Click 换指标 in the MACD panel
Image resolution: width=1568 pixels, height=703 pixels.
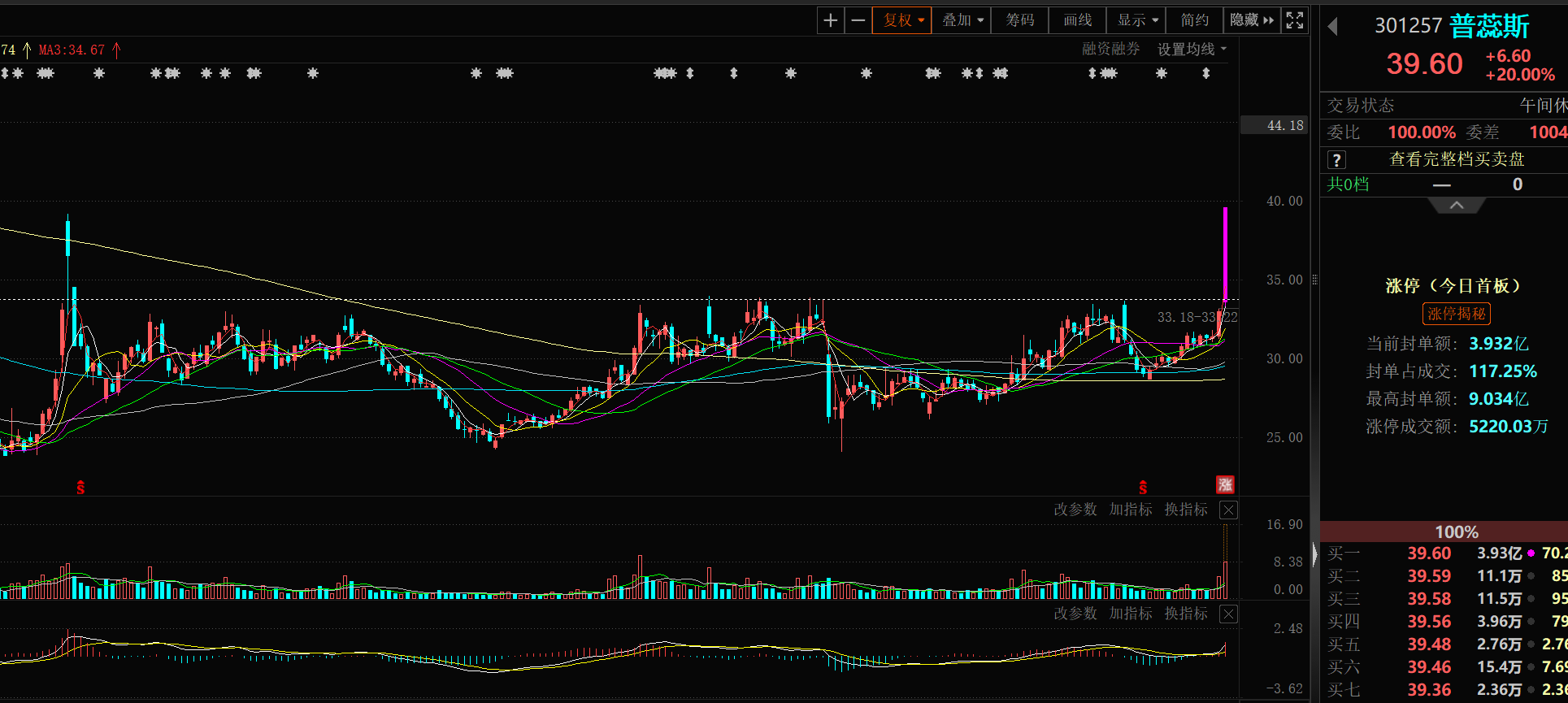(1186, 614)
